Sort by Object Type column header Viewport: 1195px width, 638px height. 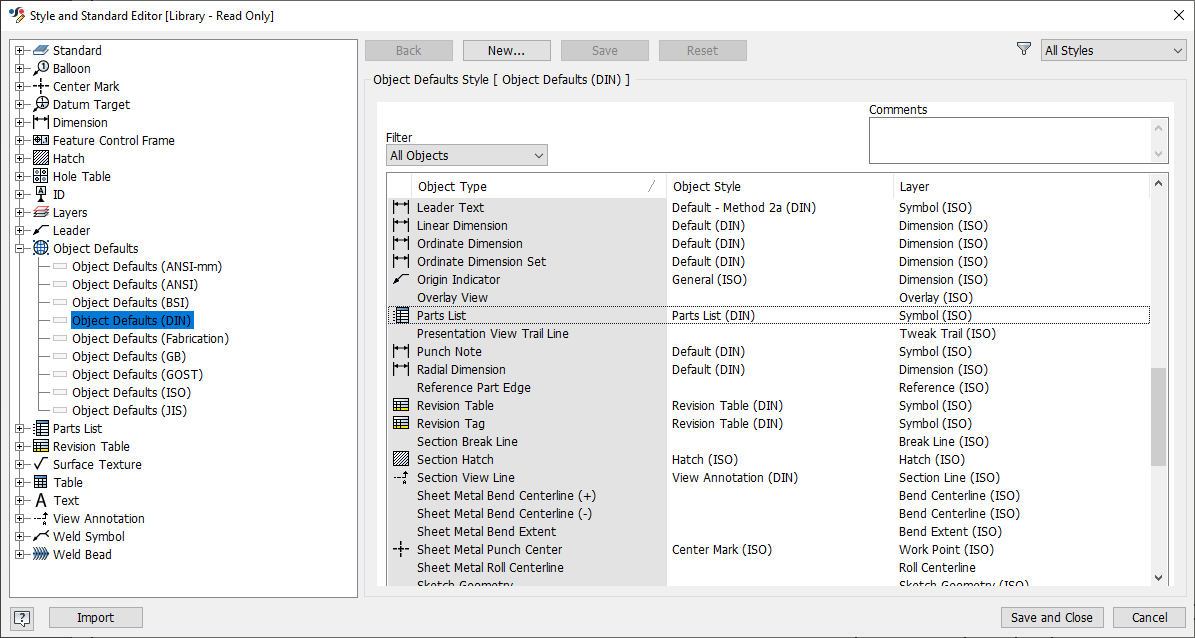click(x=538, y=187)
